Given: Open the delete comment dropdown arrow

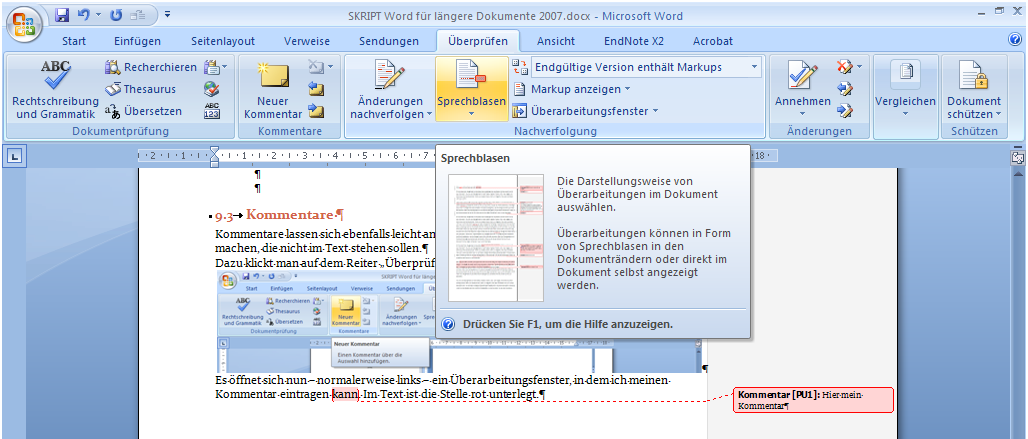Looking at the screenshot, I should pyautogui.click(x=330, y=67).
